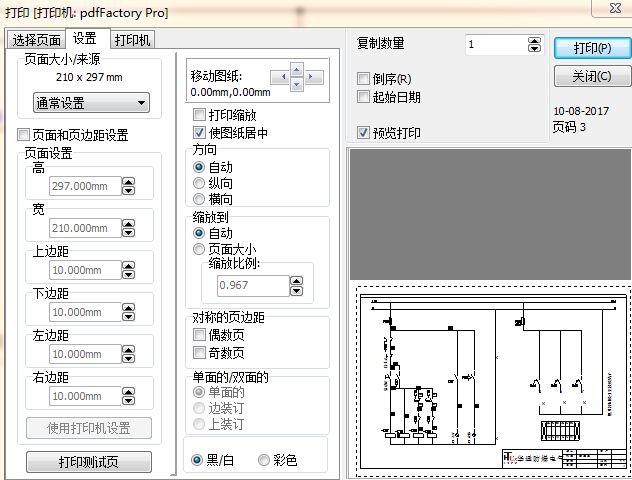
Task: Switch to the 选择页面 tab
Action: [37, 40]
